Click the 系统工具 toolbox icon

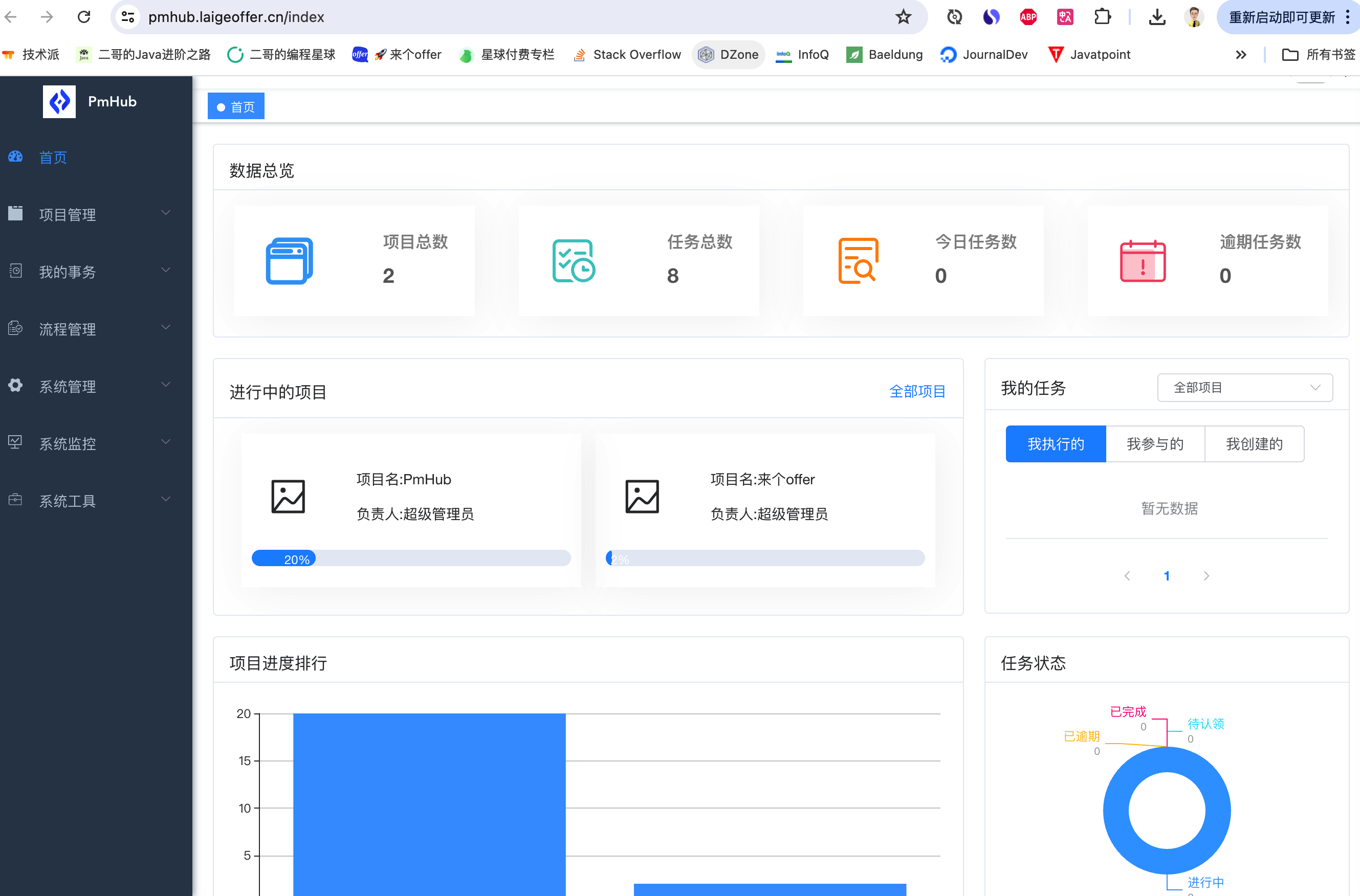[15, 500]
